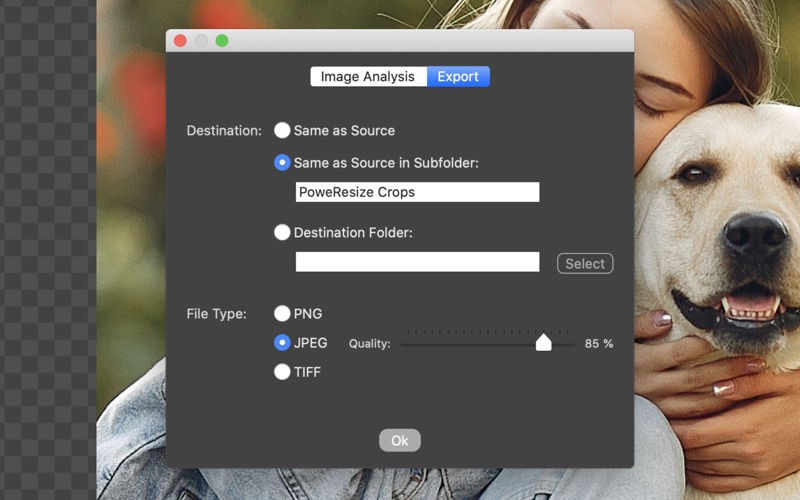The height and width of the screenshot is (500, 800).
Task: Select Same as Source in Subfolder option
Action: click(x=282, y=163)
